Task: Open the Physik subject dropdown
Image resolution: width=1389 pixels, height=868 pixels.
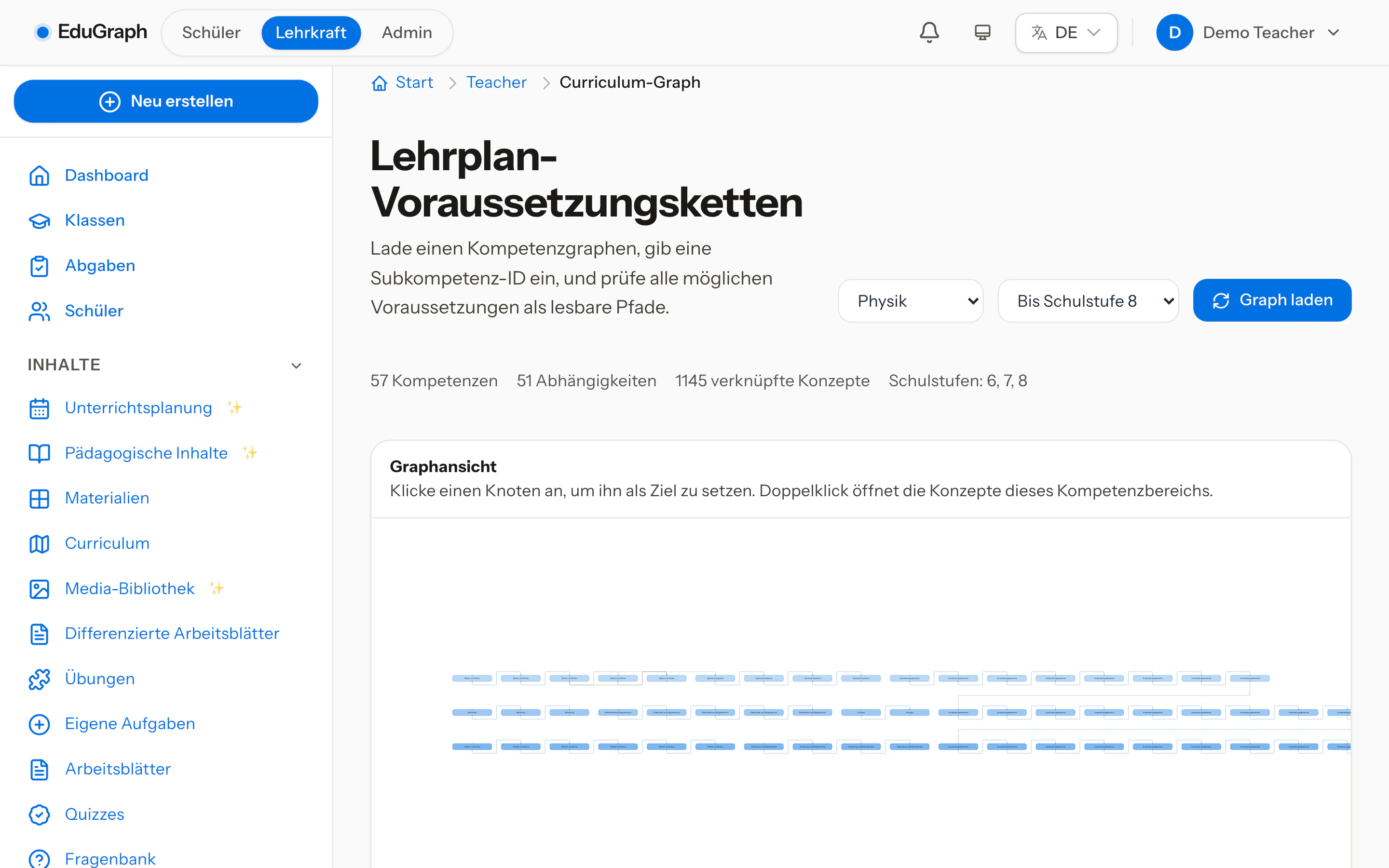Action: point(910,301)
